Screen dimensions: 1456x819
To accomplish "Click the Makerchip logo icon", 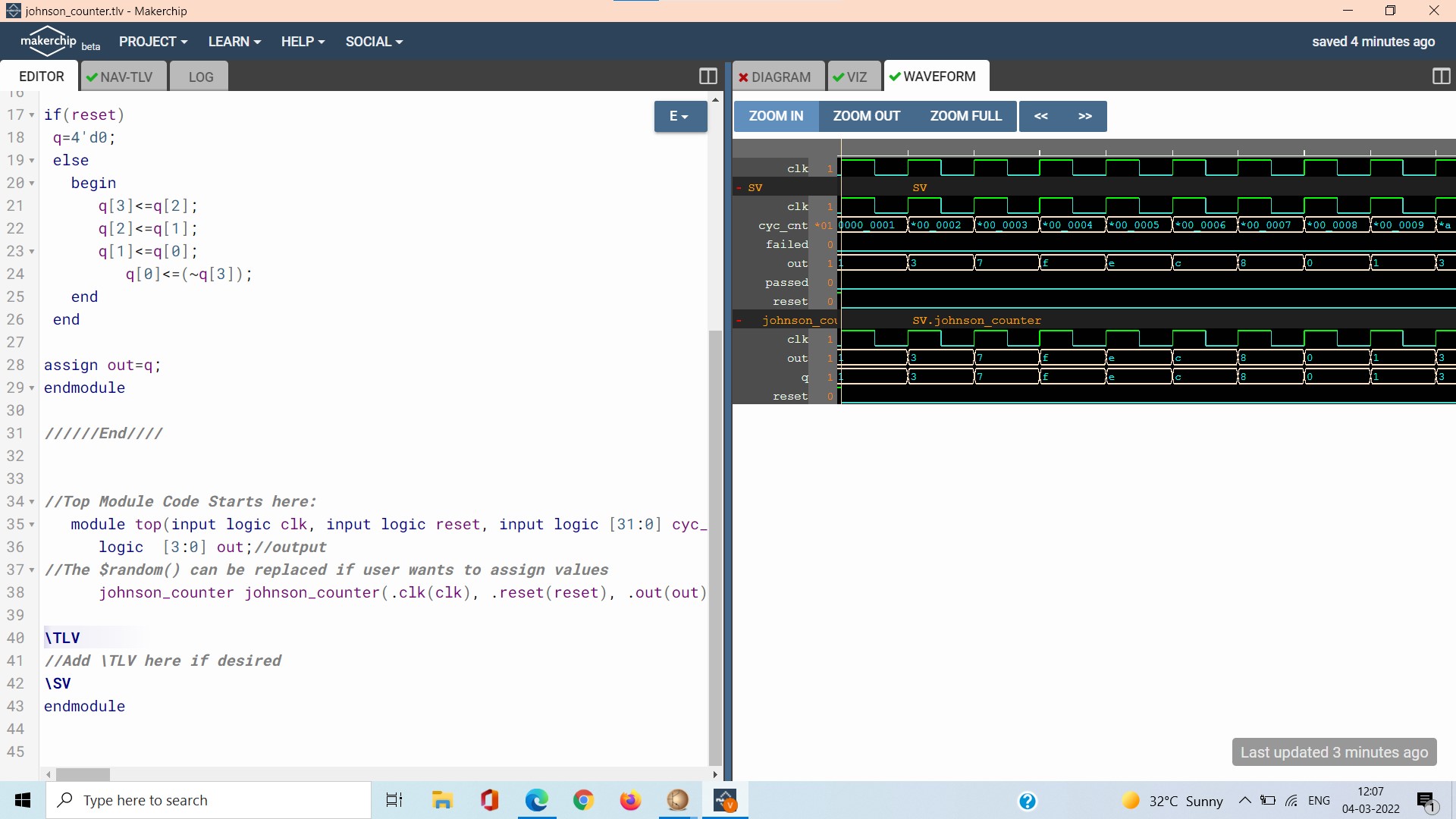I will pos(48,39).
